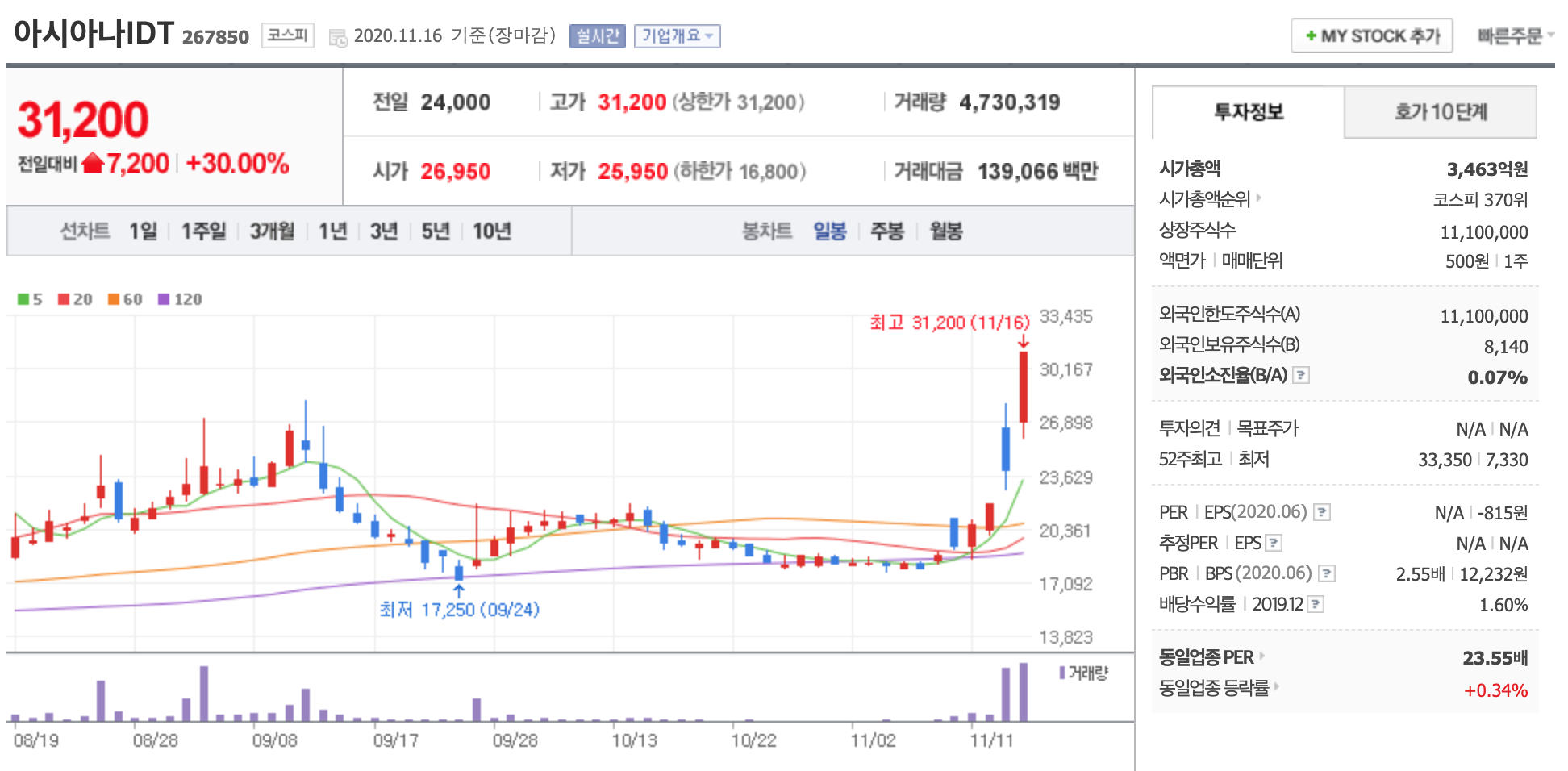Switch to the 호가10단계 tab
This screenshot has height=771, width=1568.
pos(1441,112)
